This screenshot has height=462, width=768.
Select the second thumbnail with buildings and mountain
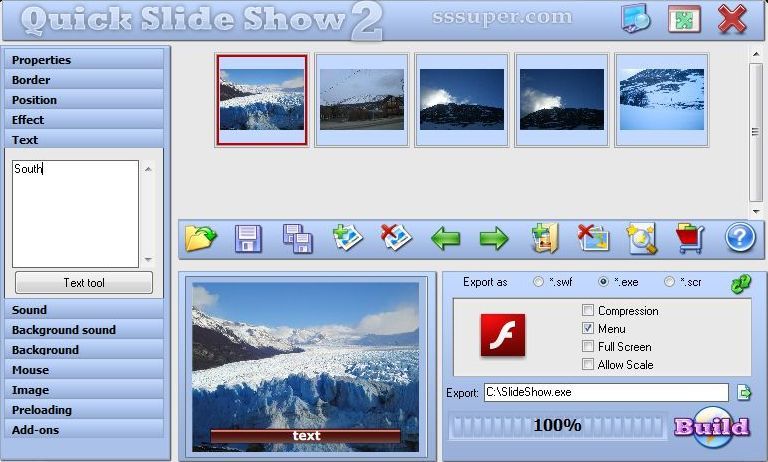[x=362, y=100]
